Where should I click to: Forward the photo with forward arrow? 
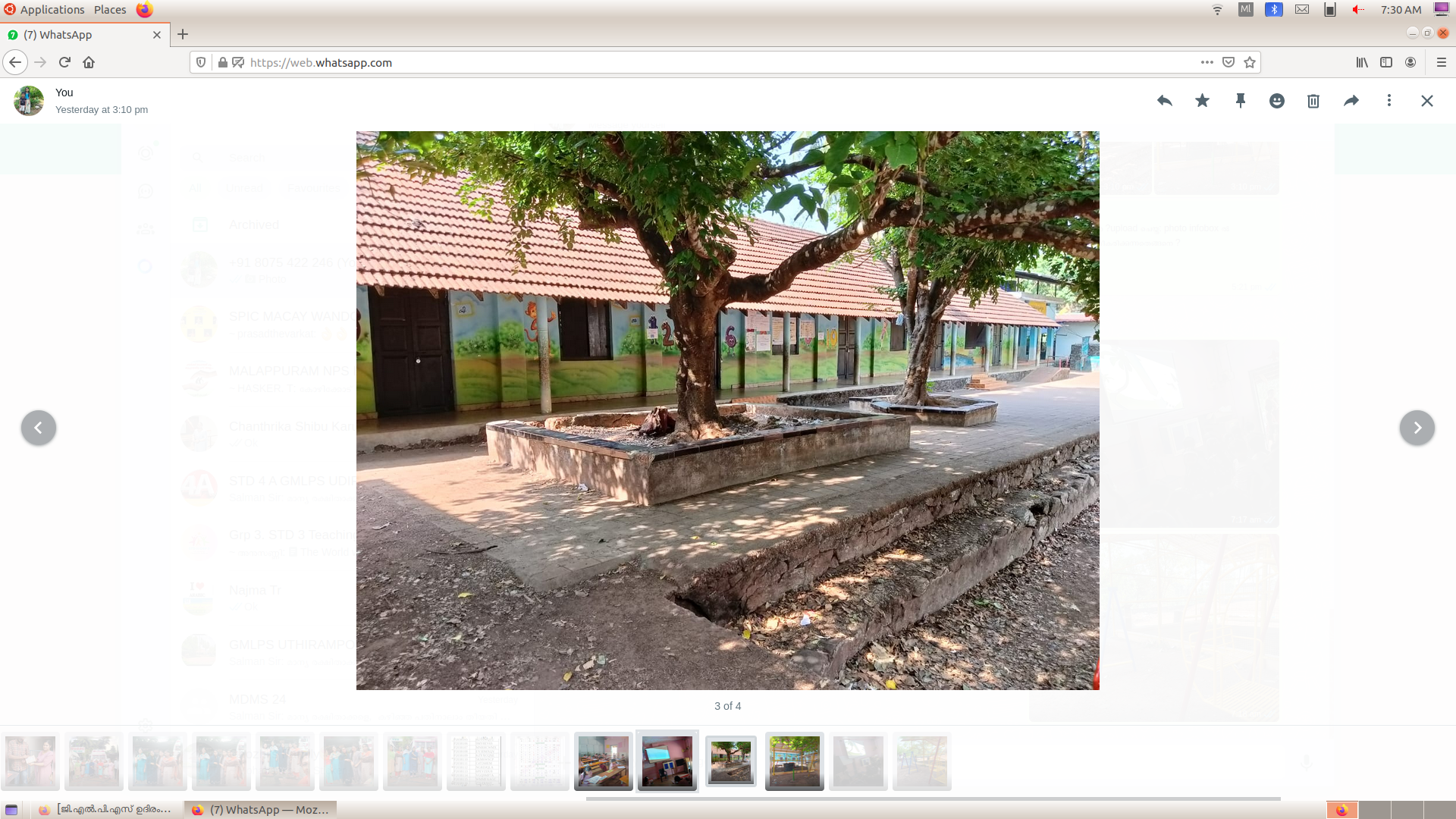[x=1351, y=101]
